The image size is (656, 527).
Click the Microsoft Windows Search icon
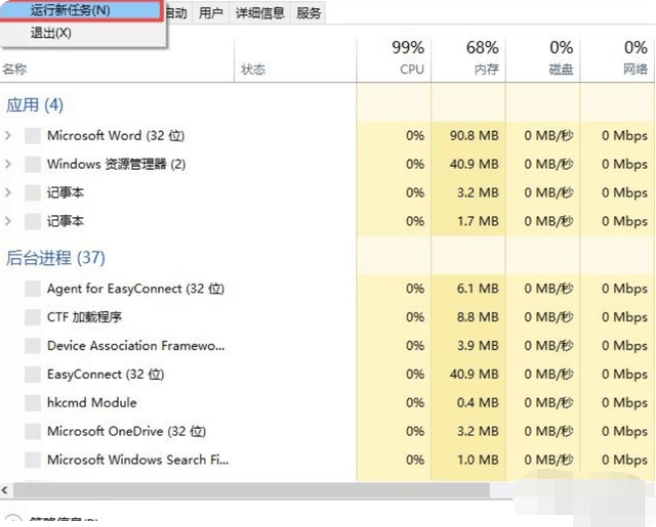tap(33, 460)
